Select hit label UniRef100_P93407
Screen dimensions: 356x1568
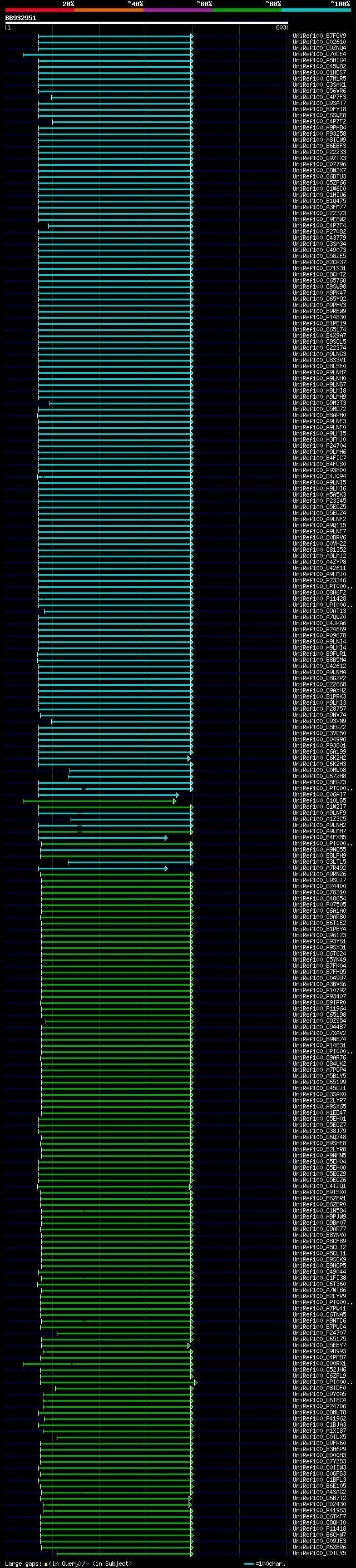pyautogui.click(x=319, y=996)
